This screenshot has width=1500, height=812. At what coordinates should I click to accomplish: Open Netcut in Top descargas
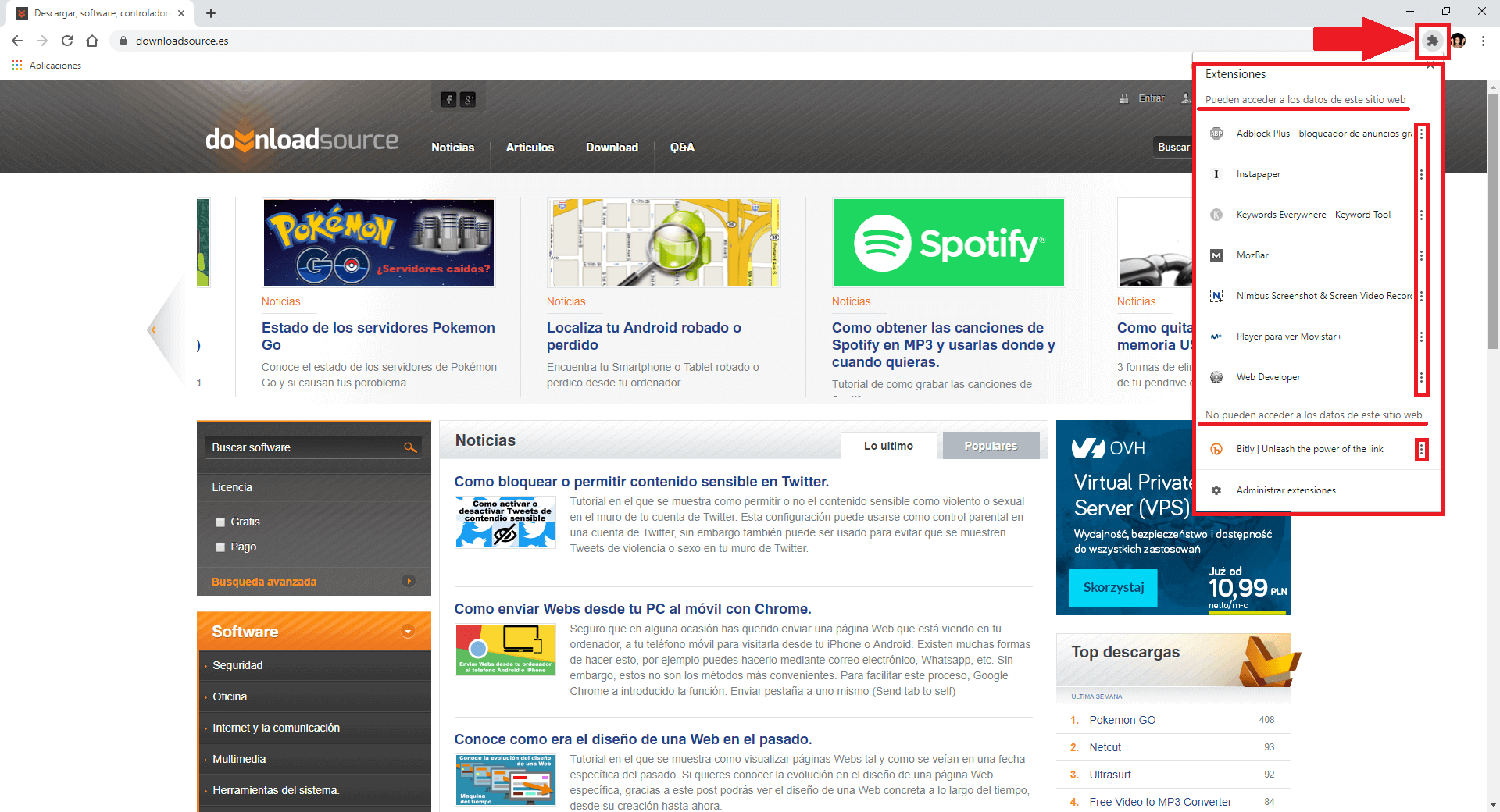[1105, 747]
